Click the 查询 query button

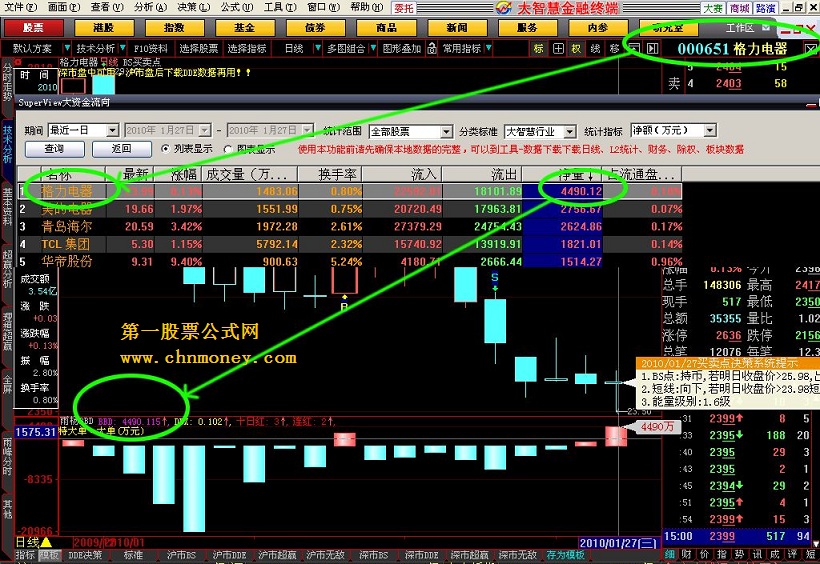(x=54, y=149)
